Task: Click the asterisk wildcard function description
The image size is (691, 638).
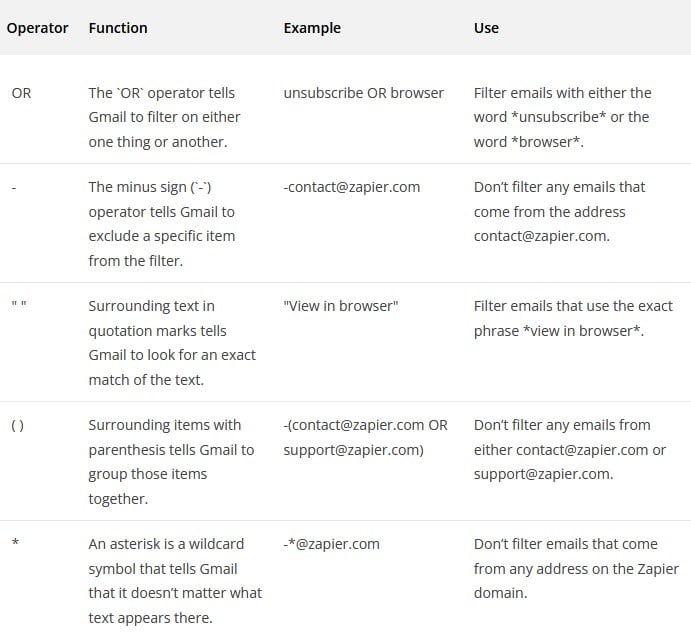Action: click(175, 580)
